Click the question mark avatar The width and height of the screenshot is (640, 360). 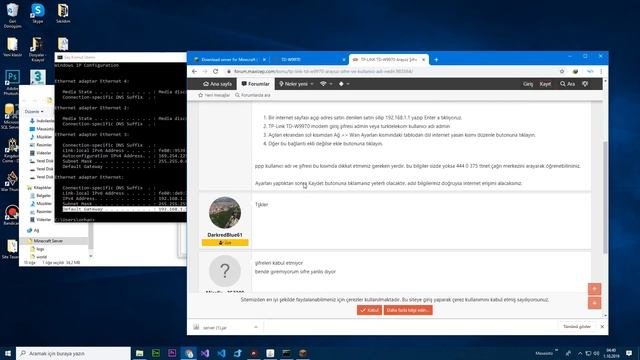(x=225, y=271)
